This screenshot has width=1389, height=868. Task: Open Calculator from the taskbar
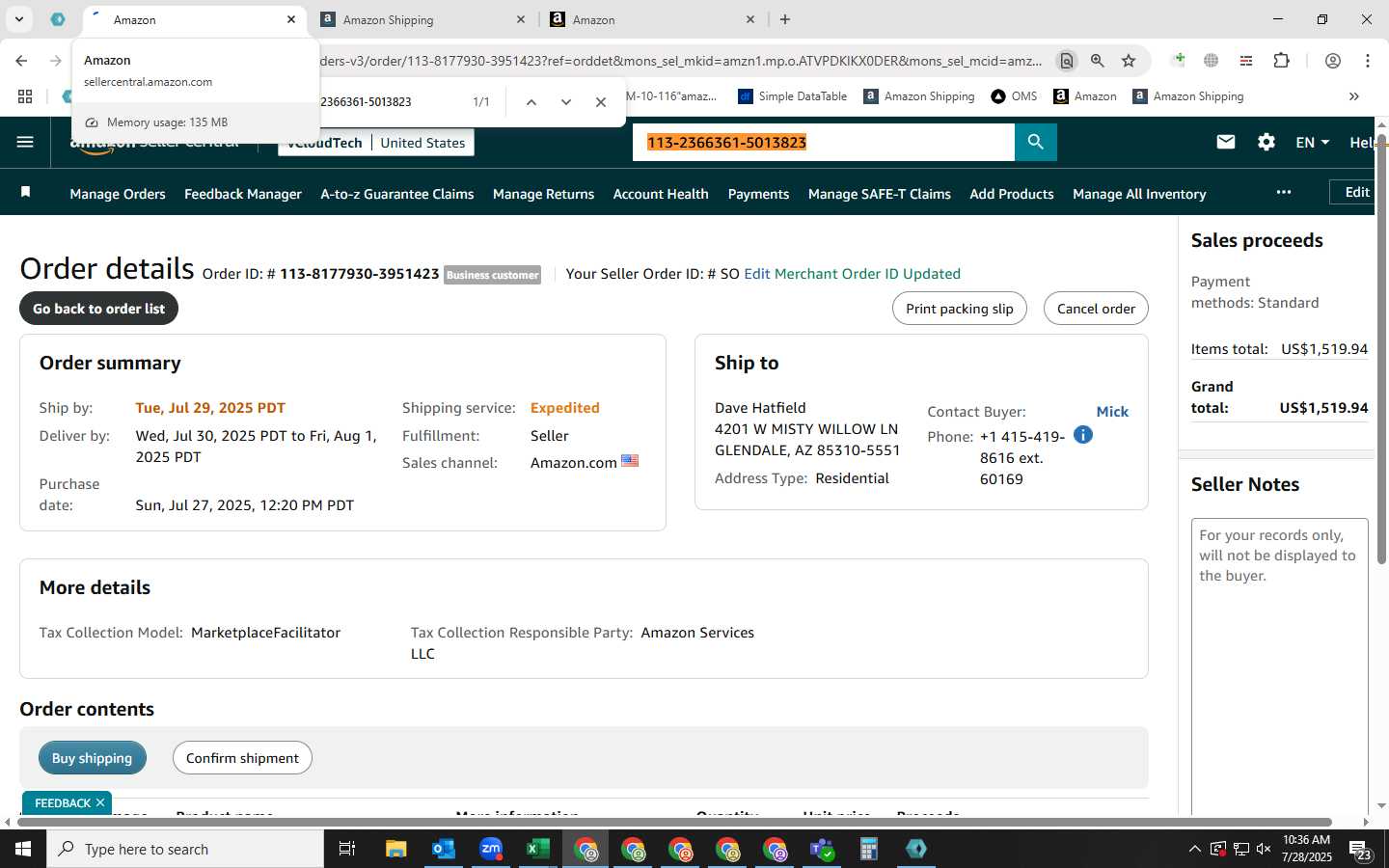tap(869, 849)
